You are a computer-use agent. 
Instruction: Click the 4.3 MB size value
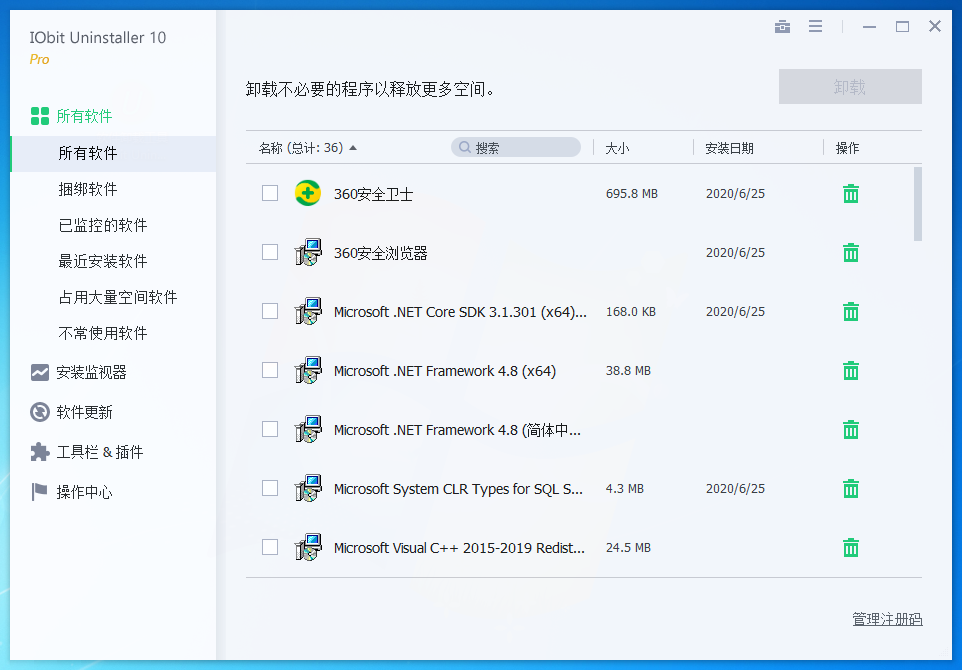625,488
